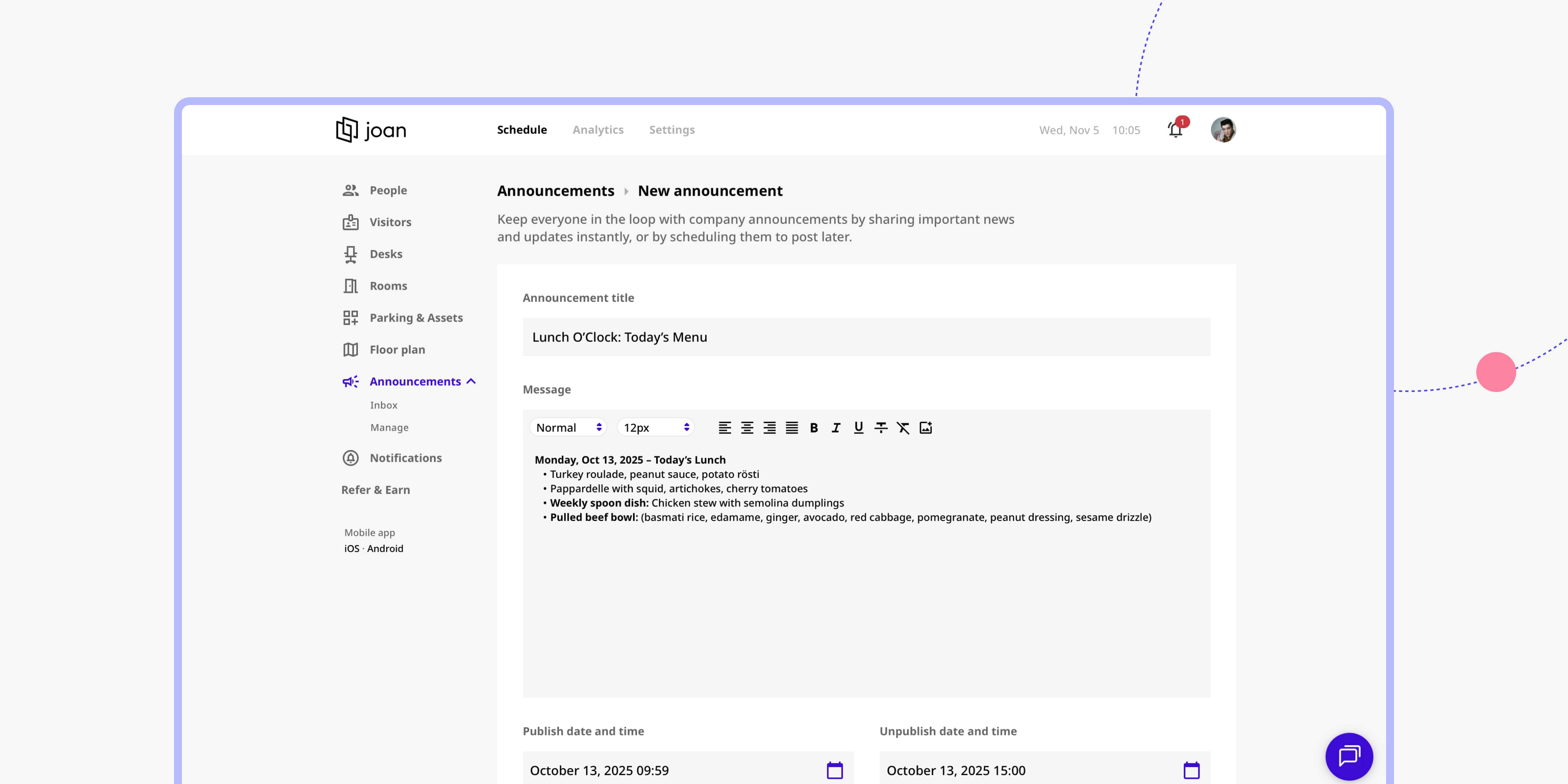Image resolution: width=1568 pixels, height=784 pixels.
Task: Open the chat support bubble
Action: [1349, 757]
